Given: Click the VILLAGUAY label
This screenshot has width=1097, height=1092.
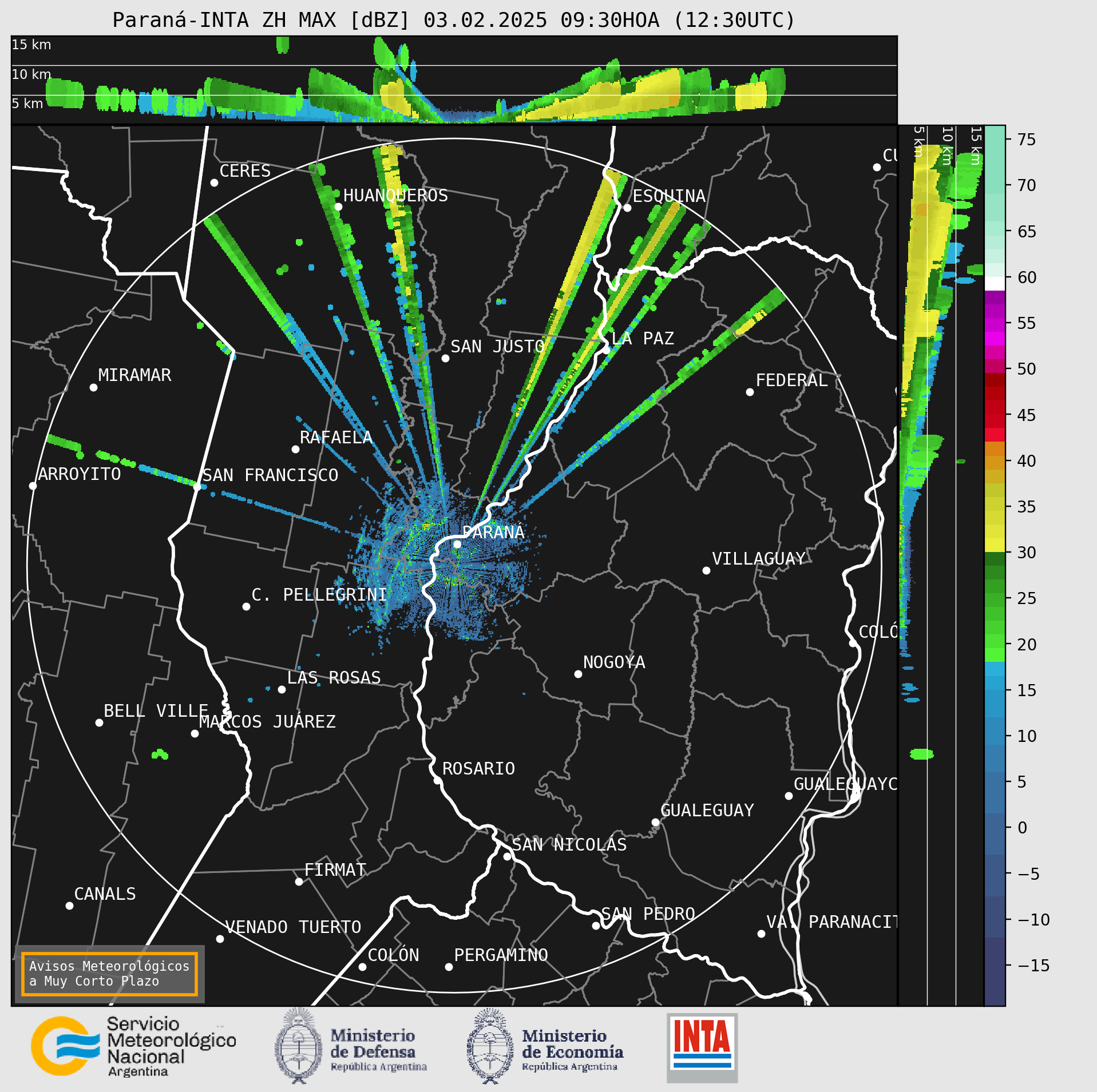Looking at the screenshot, I should click(x=759, y=558).
